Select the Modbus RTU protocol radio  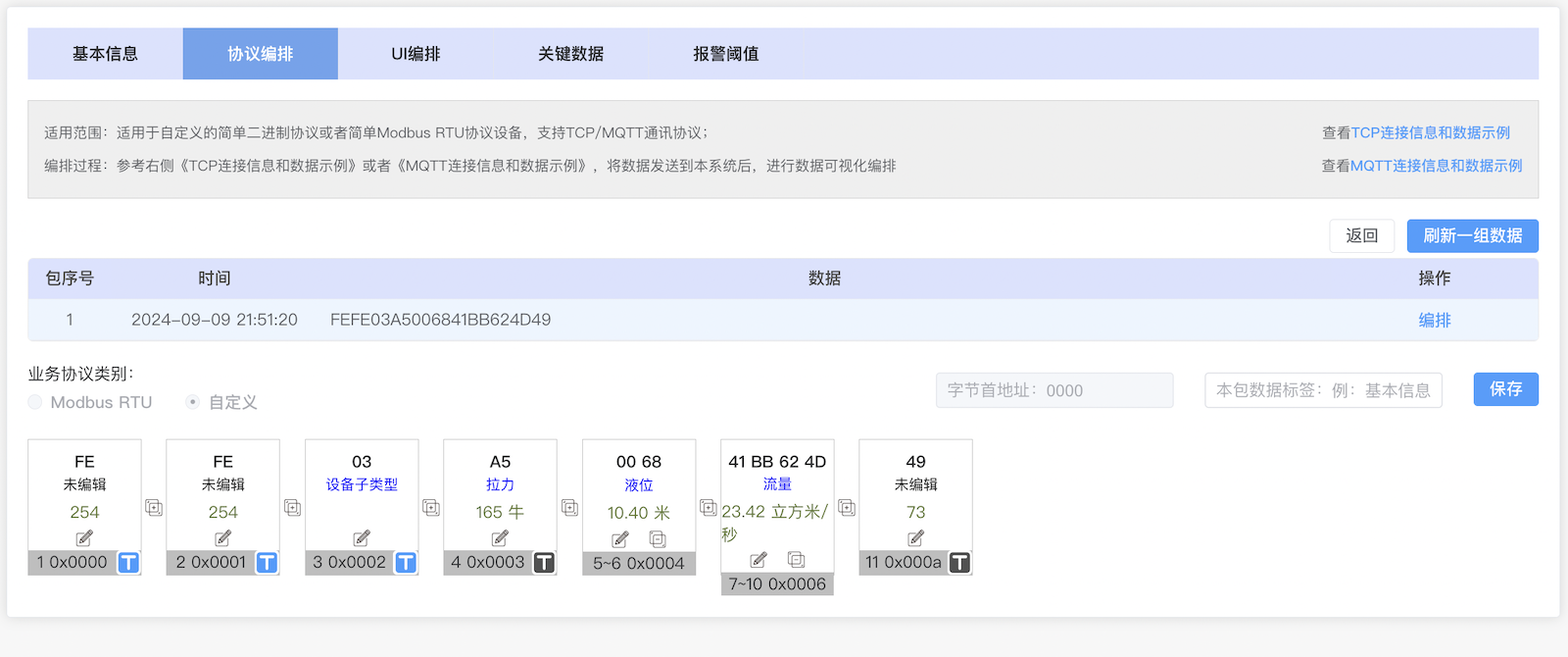(35, 402)
